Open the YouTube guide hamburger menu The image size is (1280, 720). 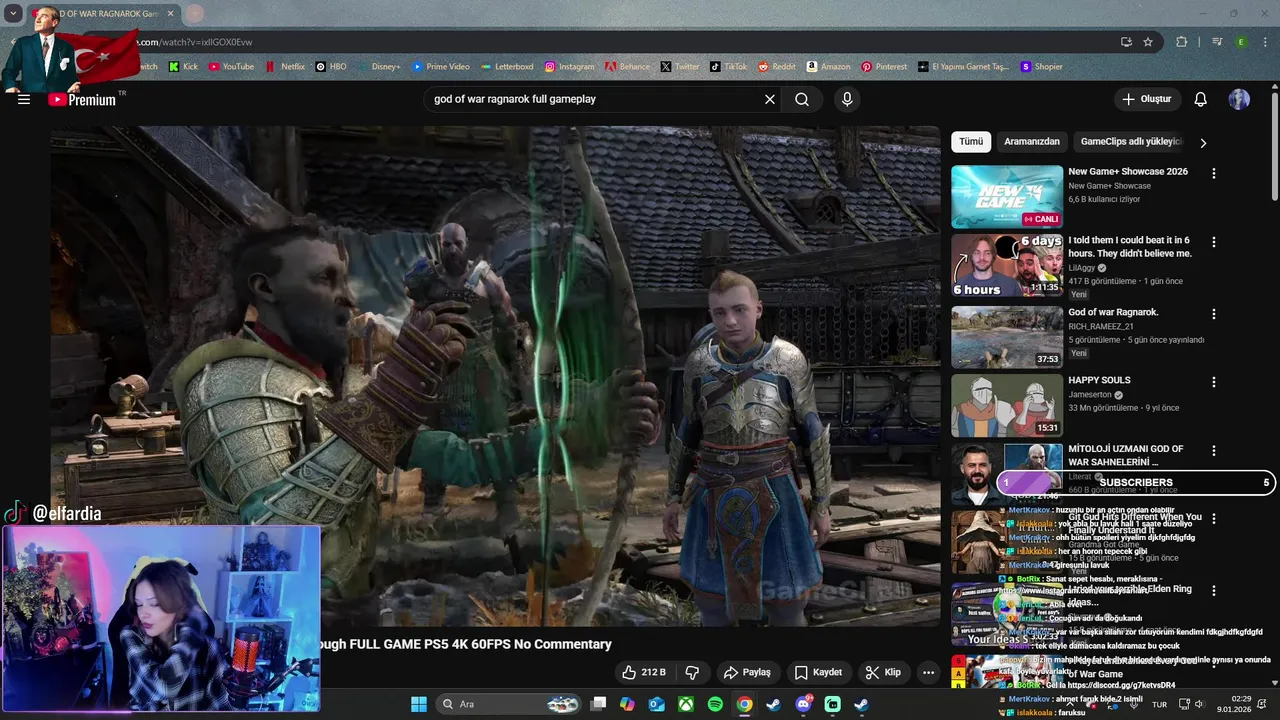point(24,99)
